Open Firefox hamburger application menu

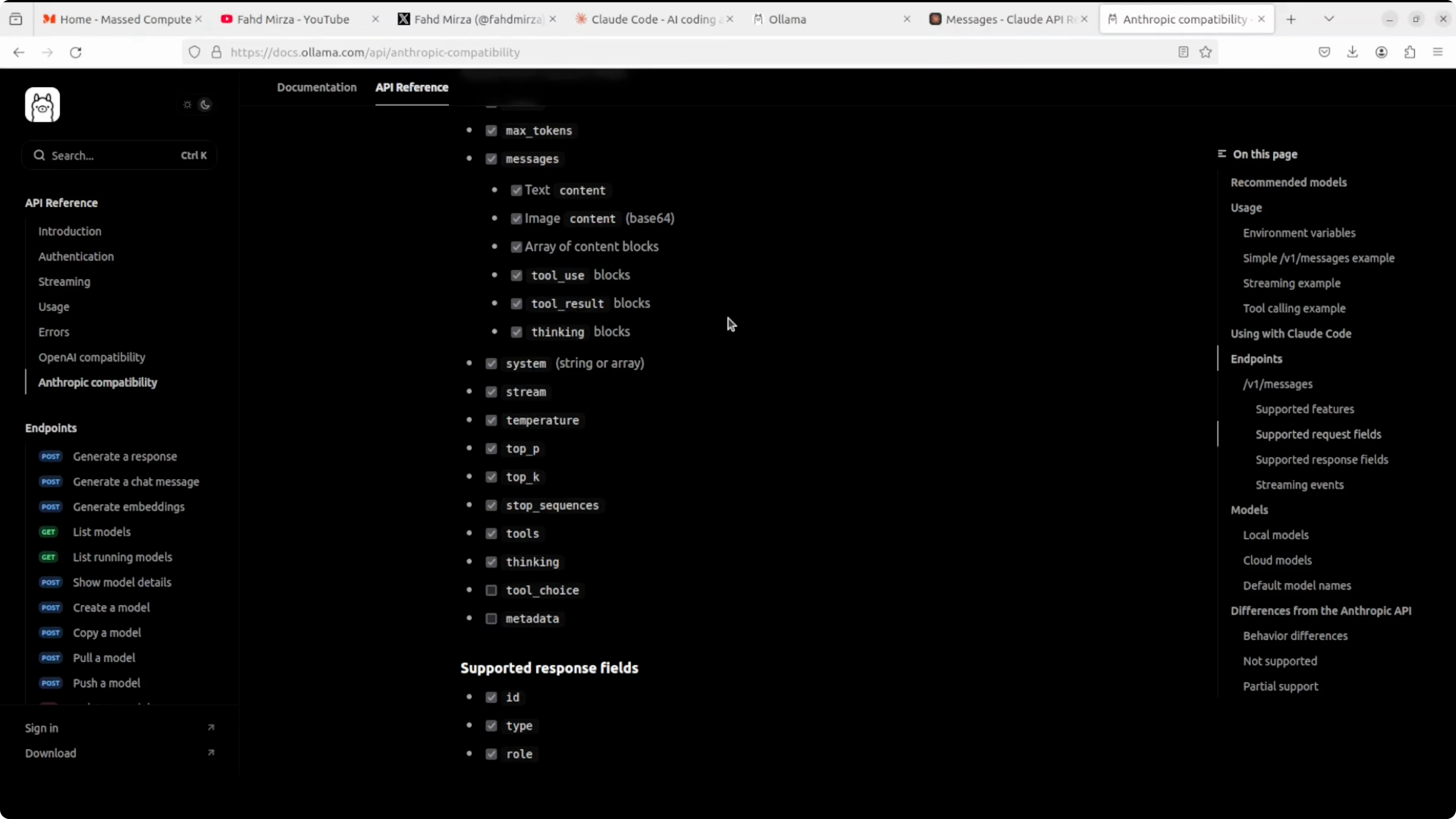(1438, 53)
